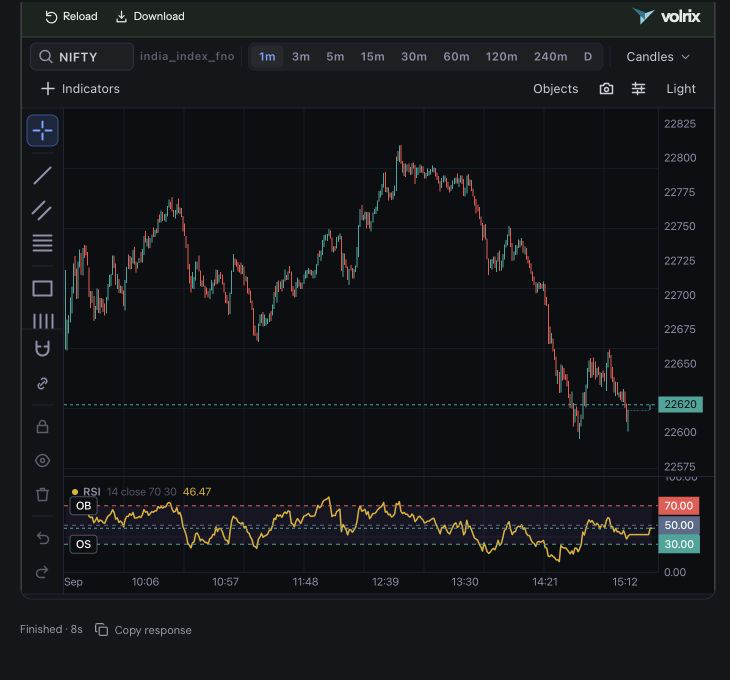730x680 pixels.
Task: Open the Indicators menu
Action: click(81, 89)
